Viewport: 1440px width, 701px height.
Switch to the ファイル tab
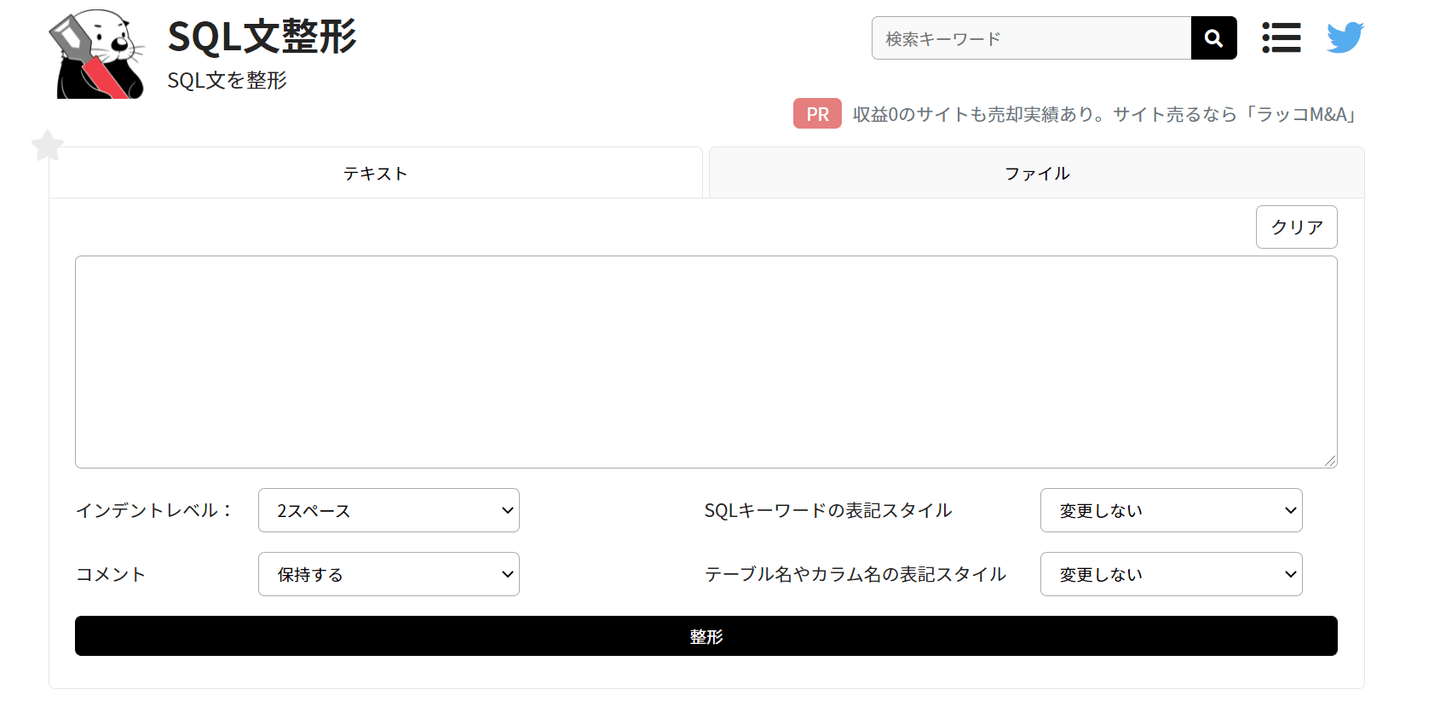pos(1036,173)
